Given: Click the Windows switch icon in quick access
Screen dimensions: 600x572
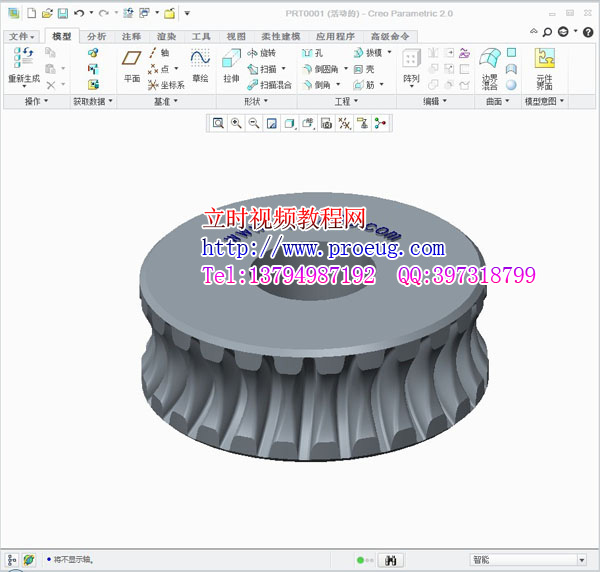Looking at the screenshot, I should pyautogui.click(x=144, y=13).
